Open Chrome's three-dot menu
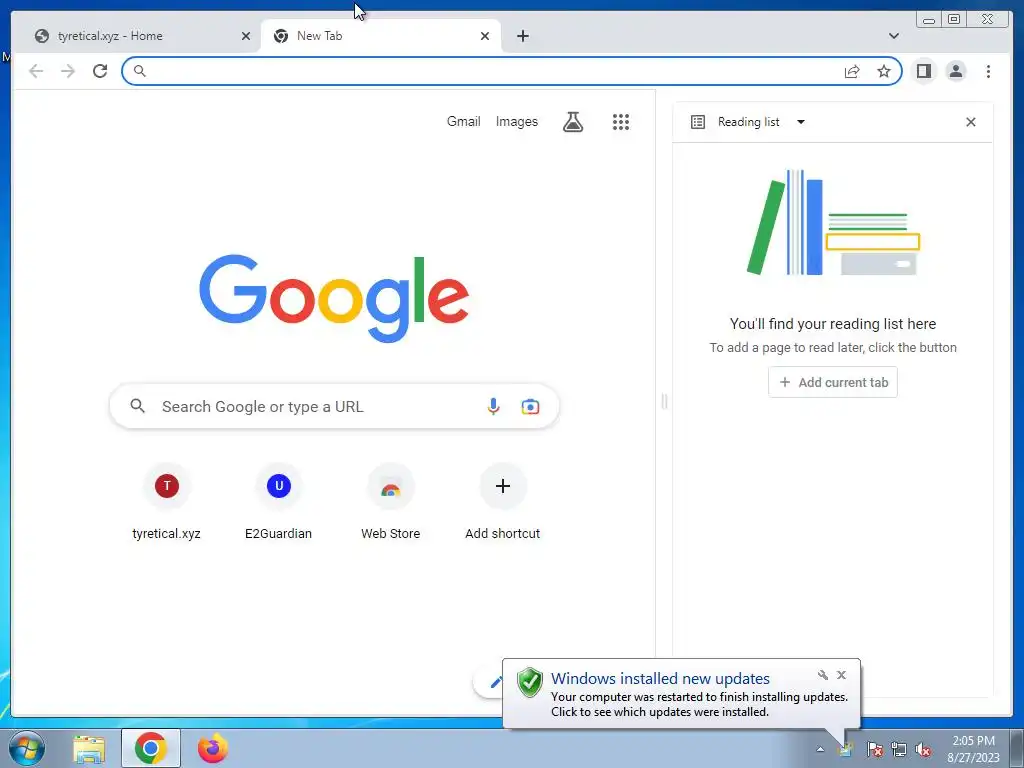The height and width of the screenshot is (768, 1024). click(x=988, y=71)
